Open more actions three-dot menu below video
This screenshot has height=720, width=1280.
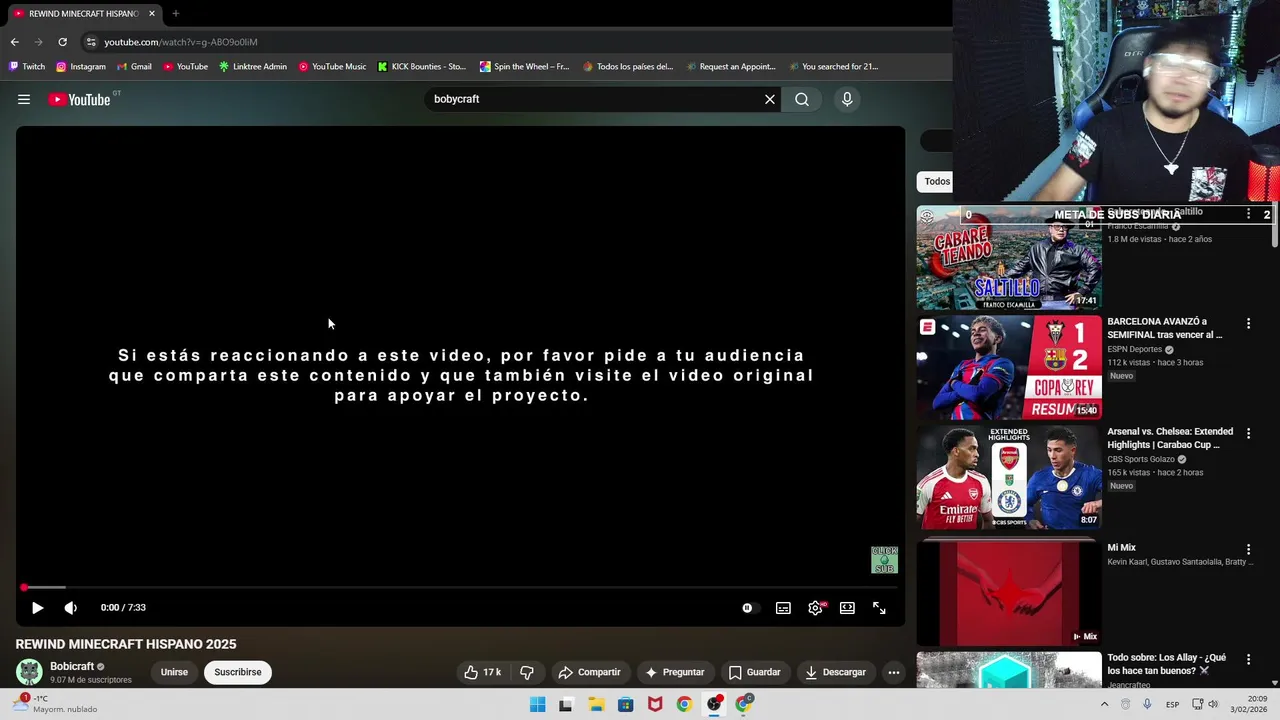click(x=894, y=672)
